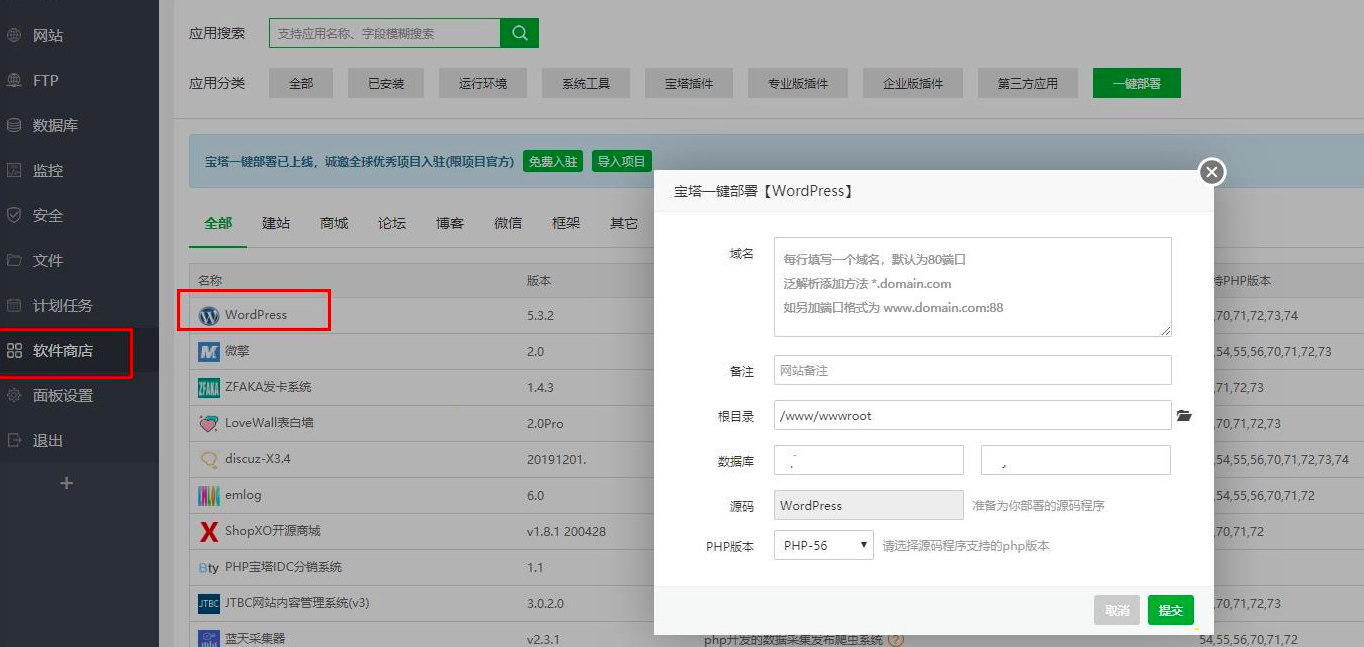
Task: Switch to the 商城 tab
Action: (334, 223)
